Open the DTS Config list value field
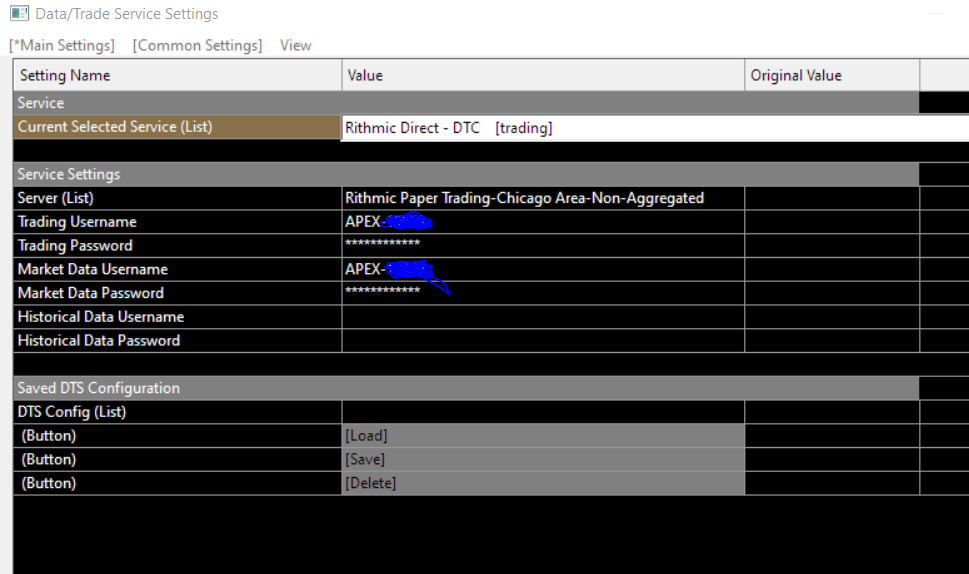Image resolution: width=969 pixels, height=574 pixels. (543, 412)
